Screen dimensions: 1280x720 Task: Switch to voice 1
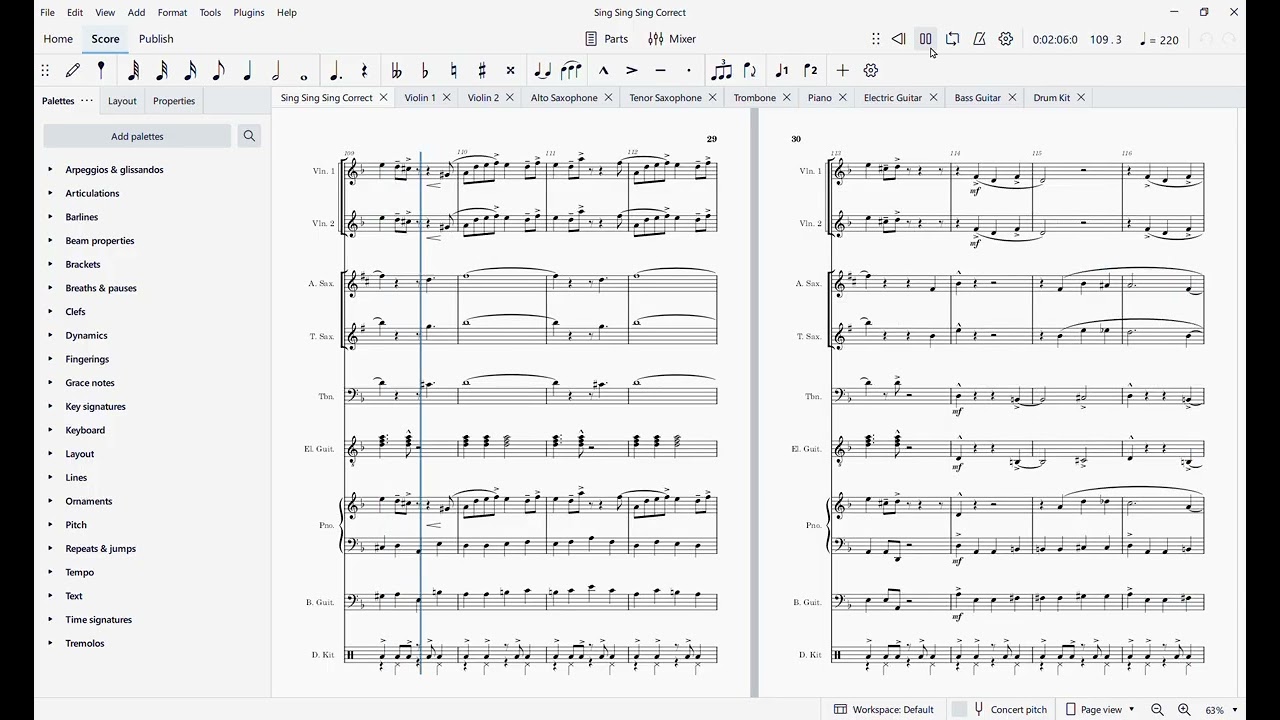pyautogui.click(x=782, y=71)
